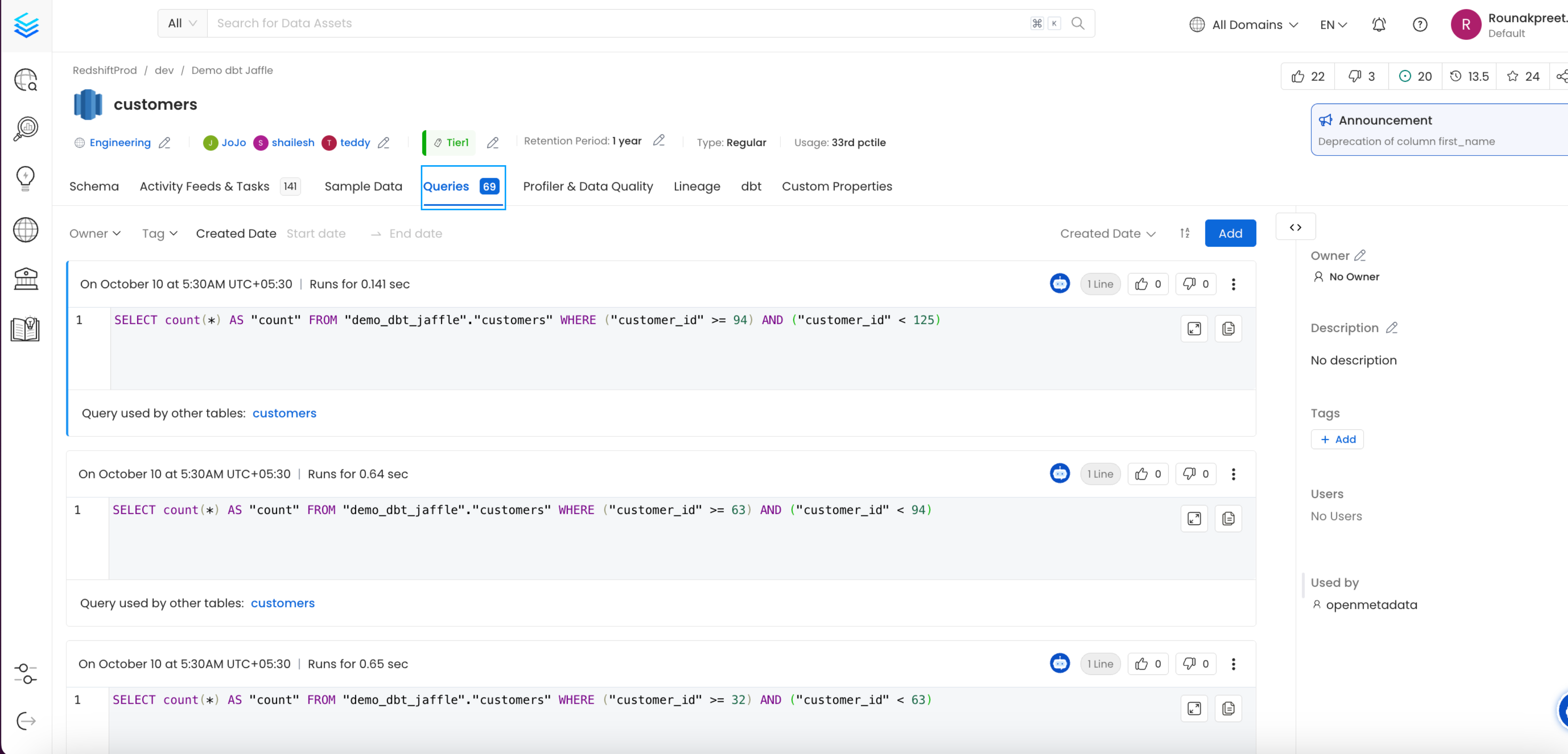Screen dimensions: 1568x754
Task: Click the Add query button
Action: click(1230, 233)
